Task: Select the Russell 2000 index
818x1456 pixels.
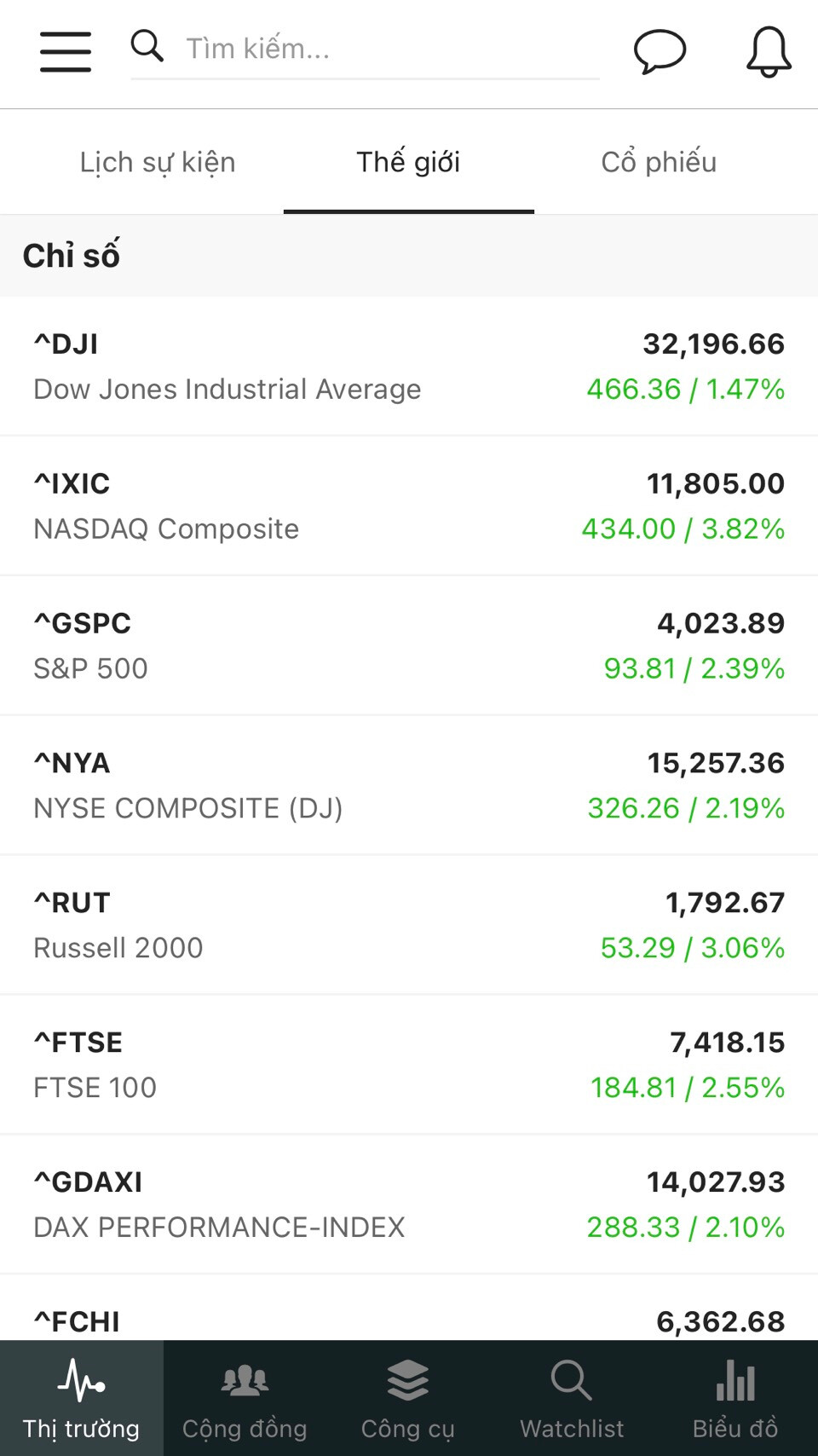Action: point(409,926)
